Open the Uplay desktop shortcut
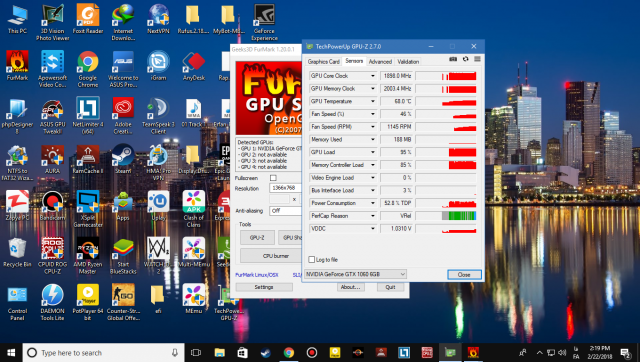 158,205
